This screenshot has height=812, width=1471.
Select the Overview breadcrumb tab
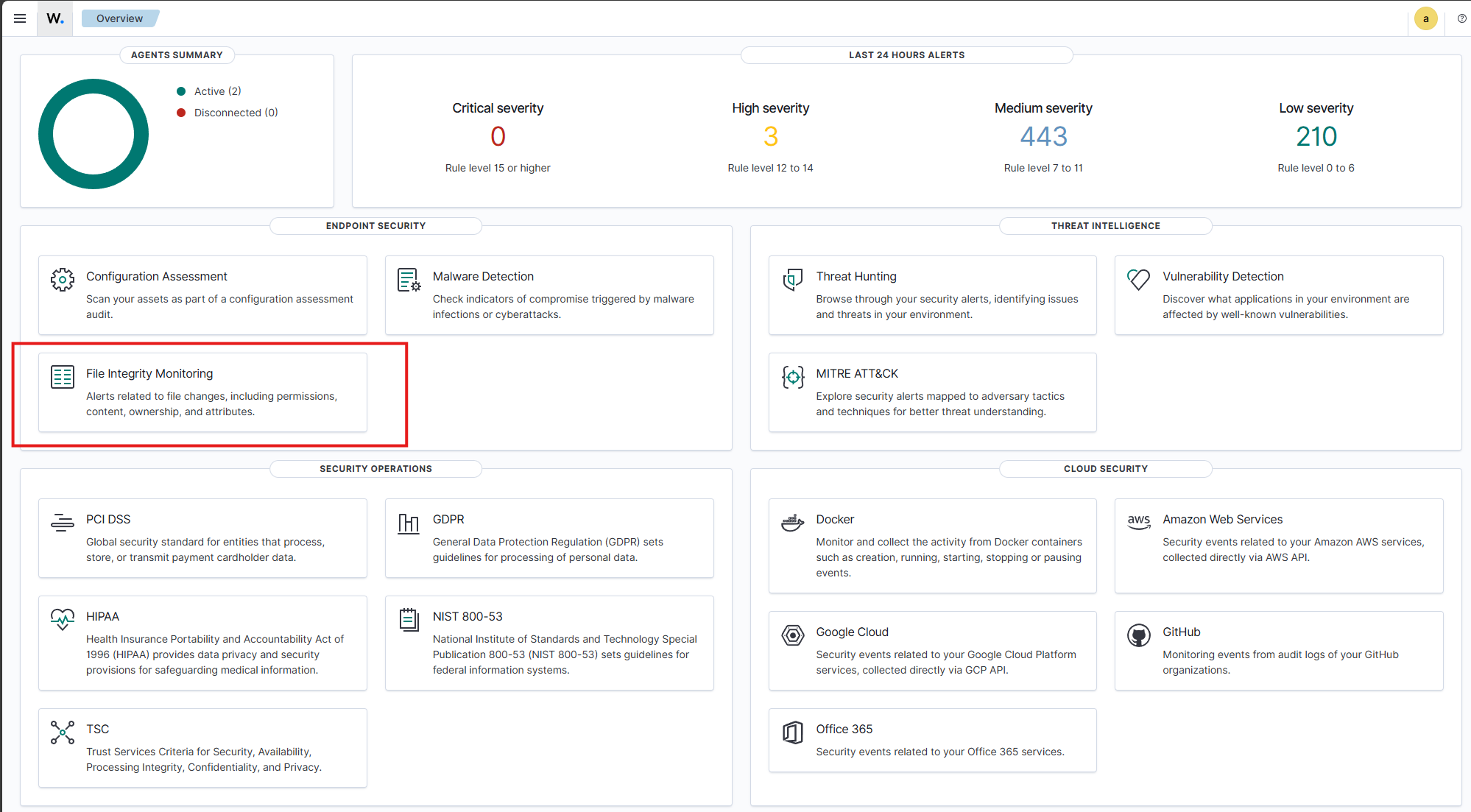tap(119, 18)
